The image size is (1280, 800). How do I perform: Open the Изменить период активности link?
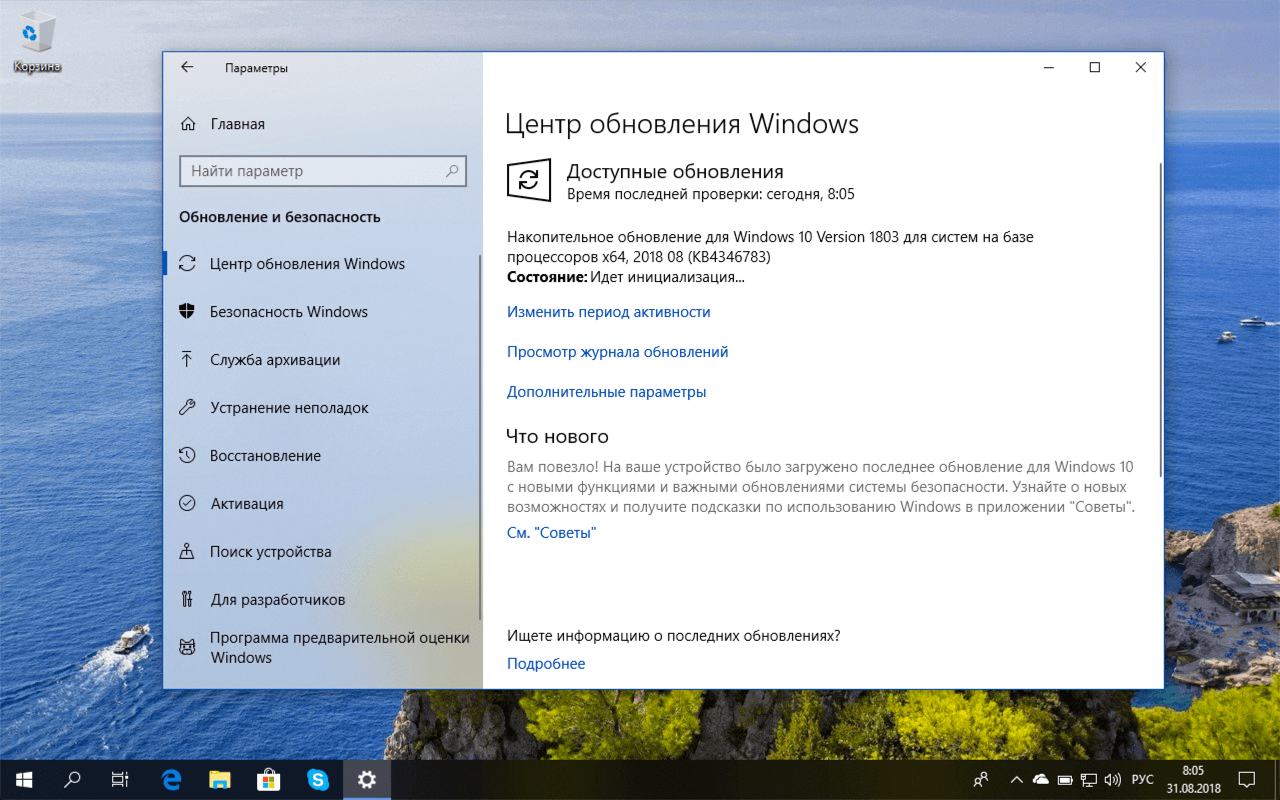(607, 311)
